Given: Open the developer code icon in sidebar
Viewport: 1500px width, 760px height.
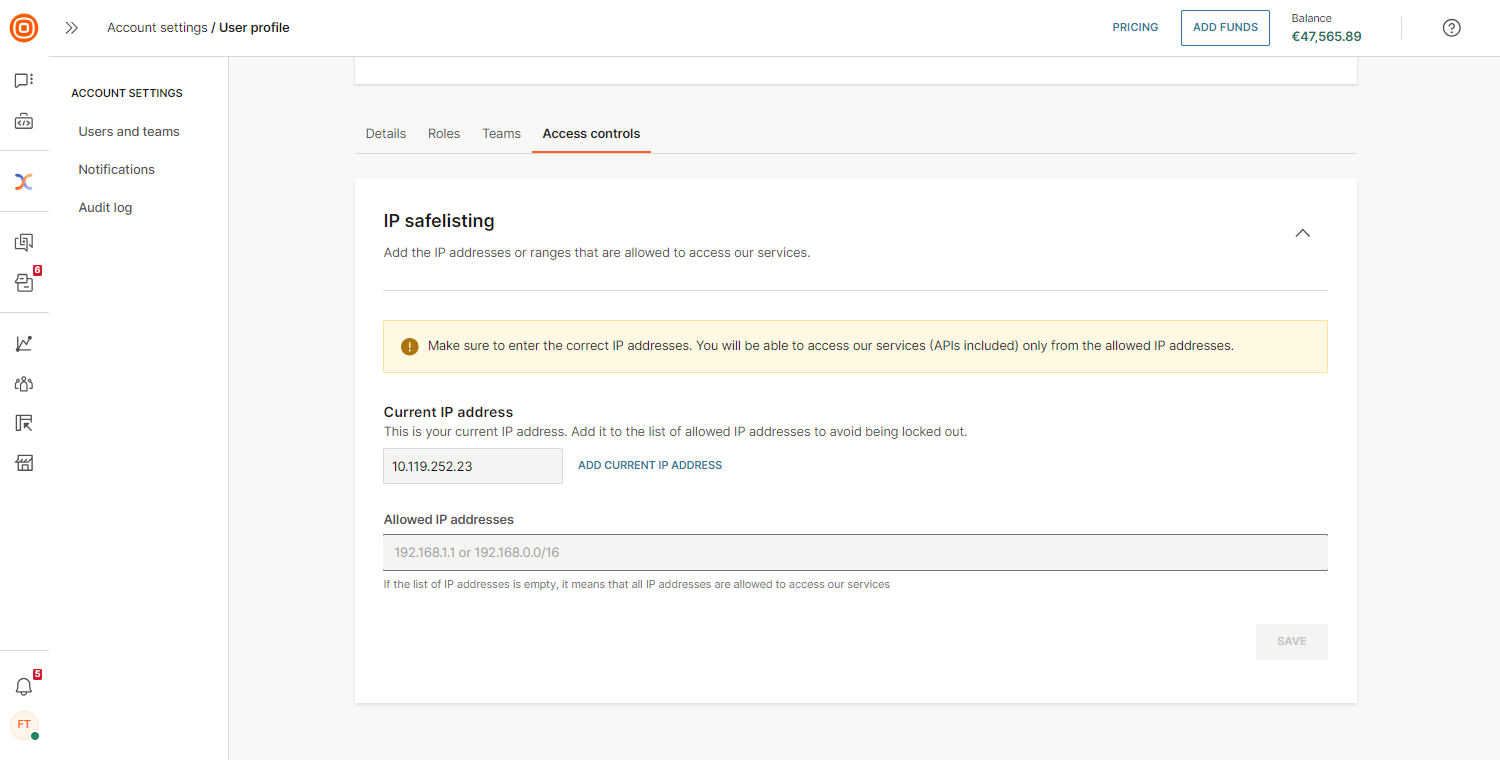Looking at the screenshot, I should click(24, 122).
